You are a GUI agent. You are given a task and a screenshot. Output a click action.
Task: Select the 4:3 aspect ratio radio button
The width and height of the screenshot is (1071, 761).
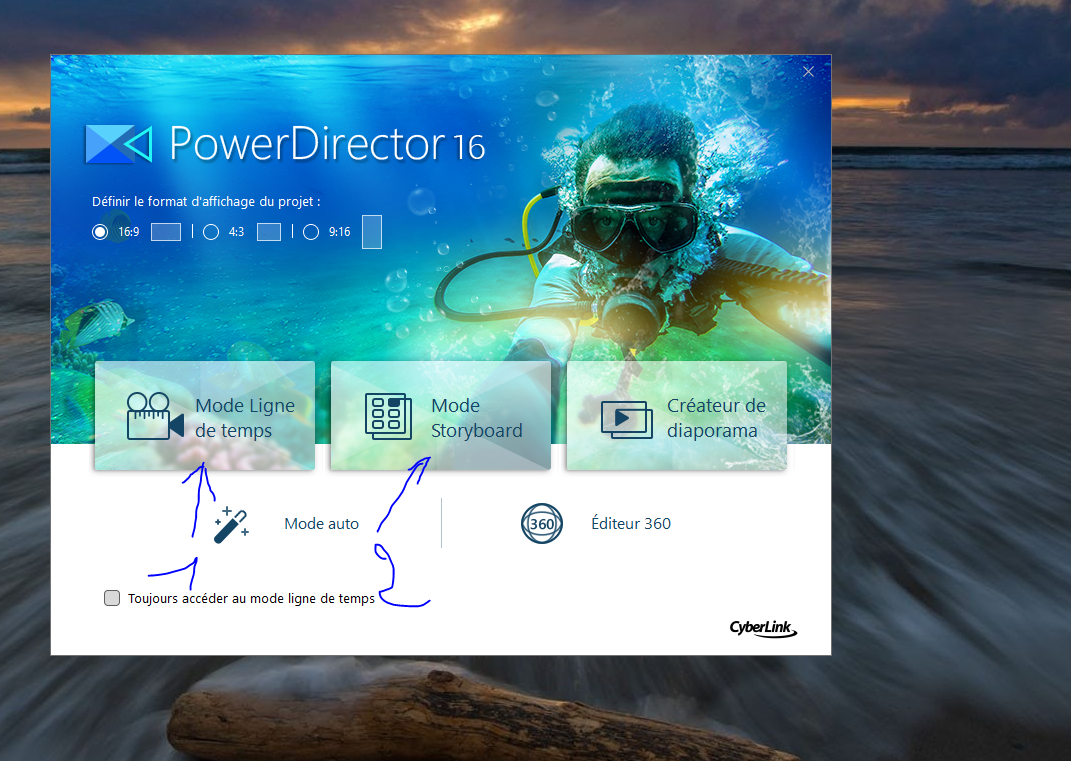pyautogui.click(x=211, y=232)
